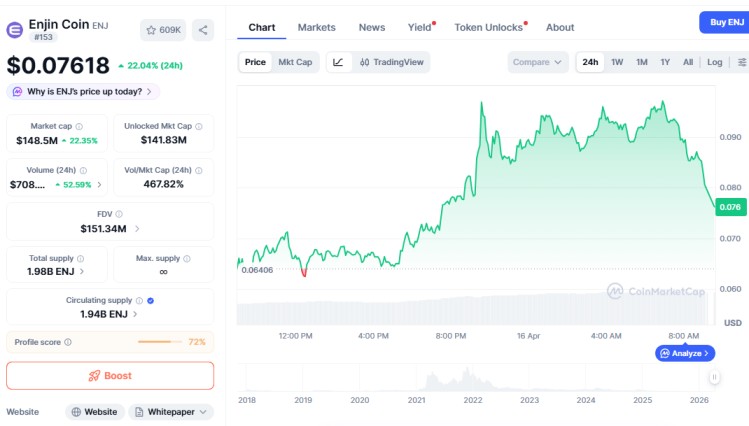This screenshot has width=749, height=426.
Task: Switch to the TradingView chart mode
Action: coord(392,62)
